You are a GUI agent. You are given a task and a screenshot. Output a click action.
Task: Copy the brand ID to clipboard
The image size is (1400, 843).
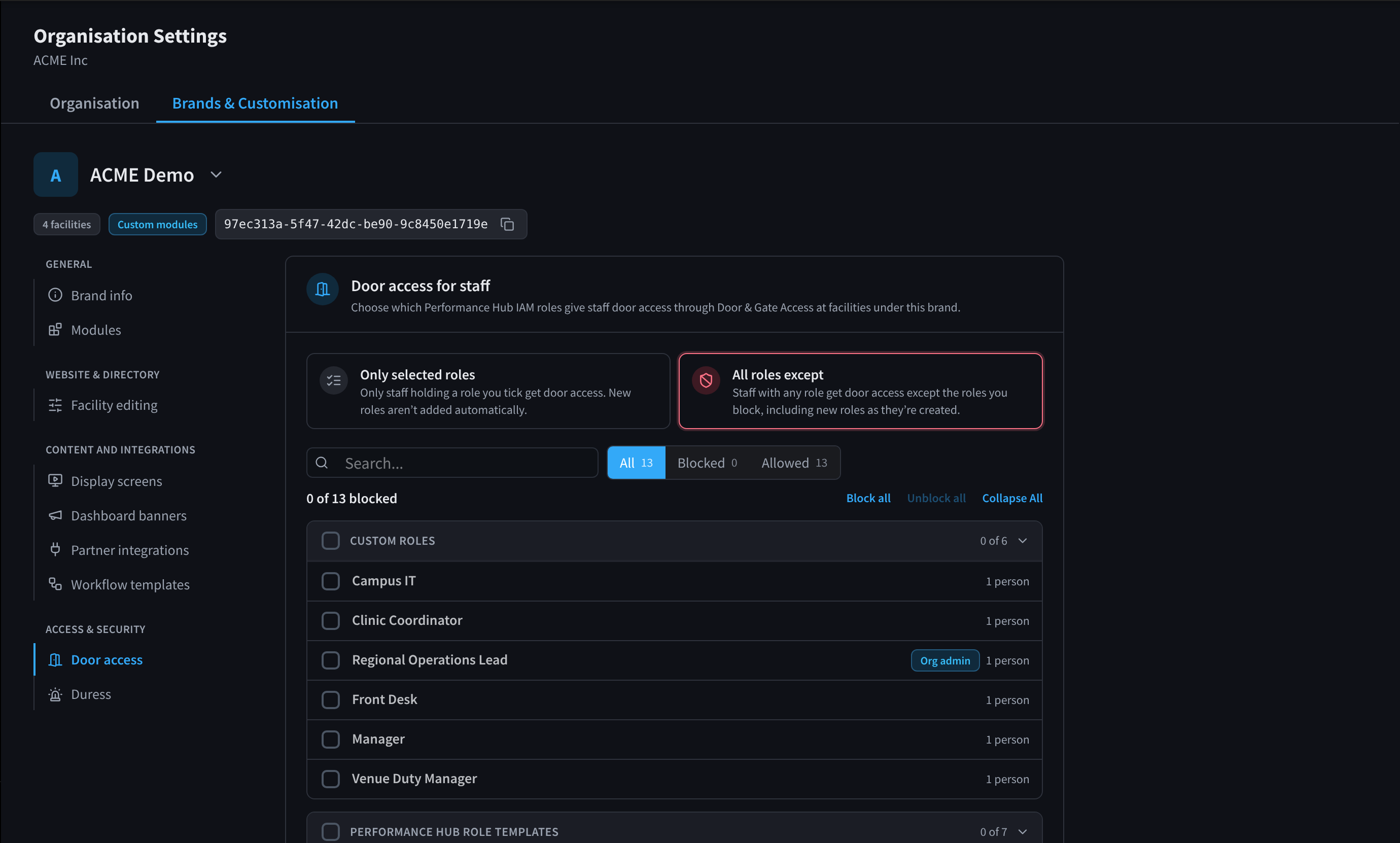[x=507, y=224]
